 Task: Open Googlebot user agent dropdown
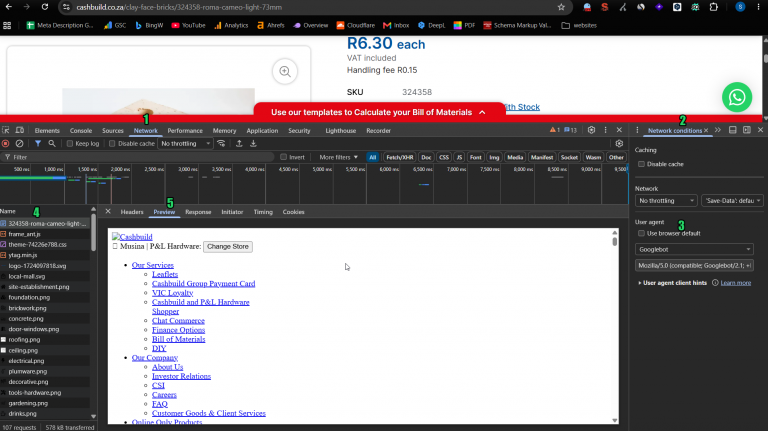pos(694,249)
